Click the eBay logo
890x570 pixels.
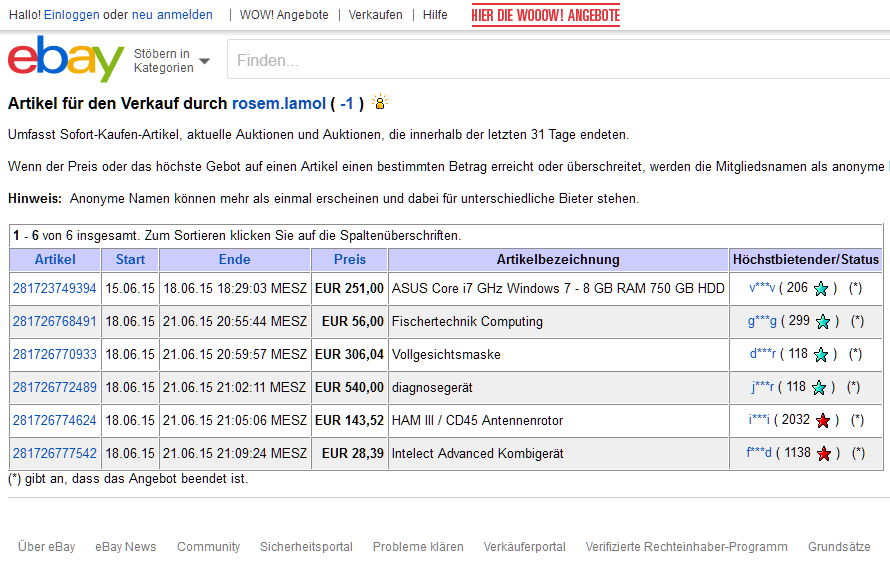66,60
